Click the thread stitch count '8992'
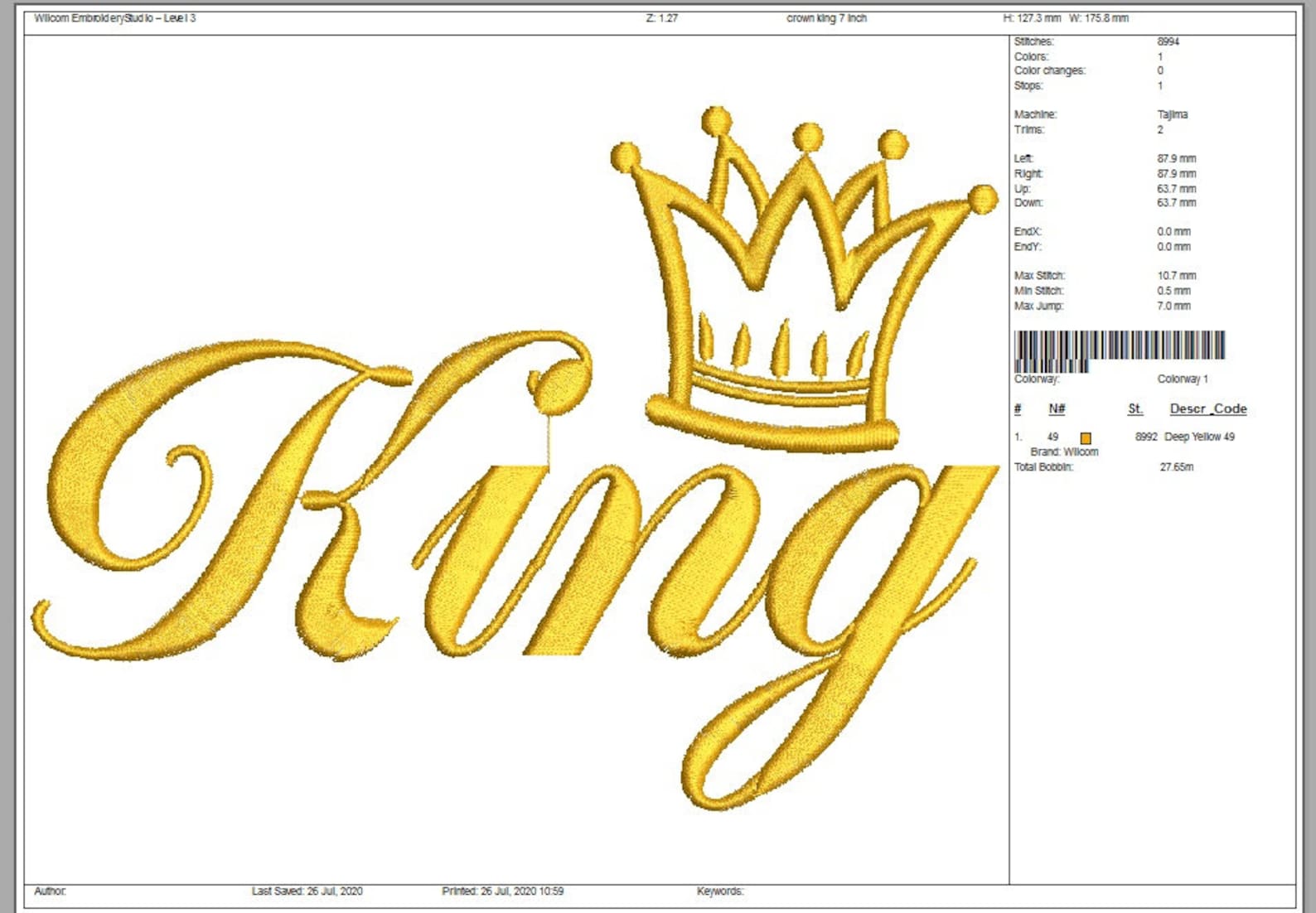The image size is (1316, 913). coord(1146,437)
